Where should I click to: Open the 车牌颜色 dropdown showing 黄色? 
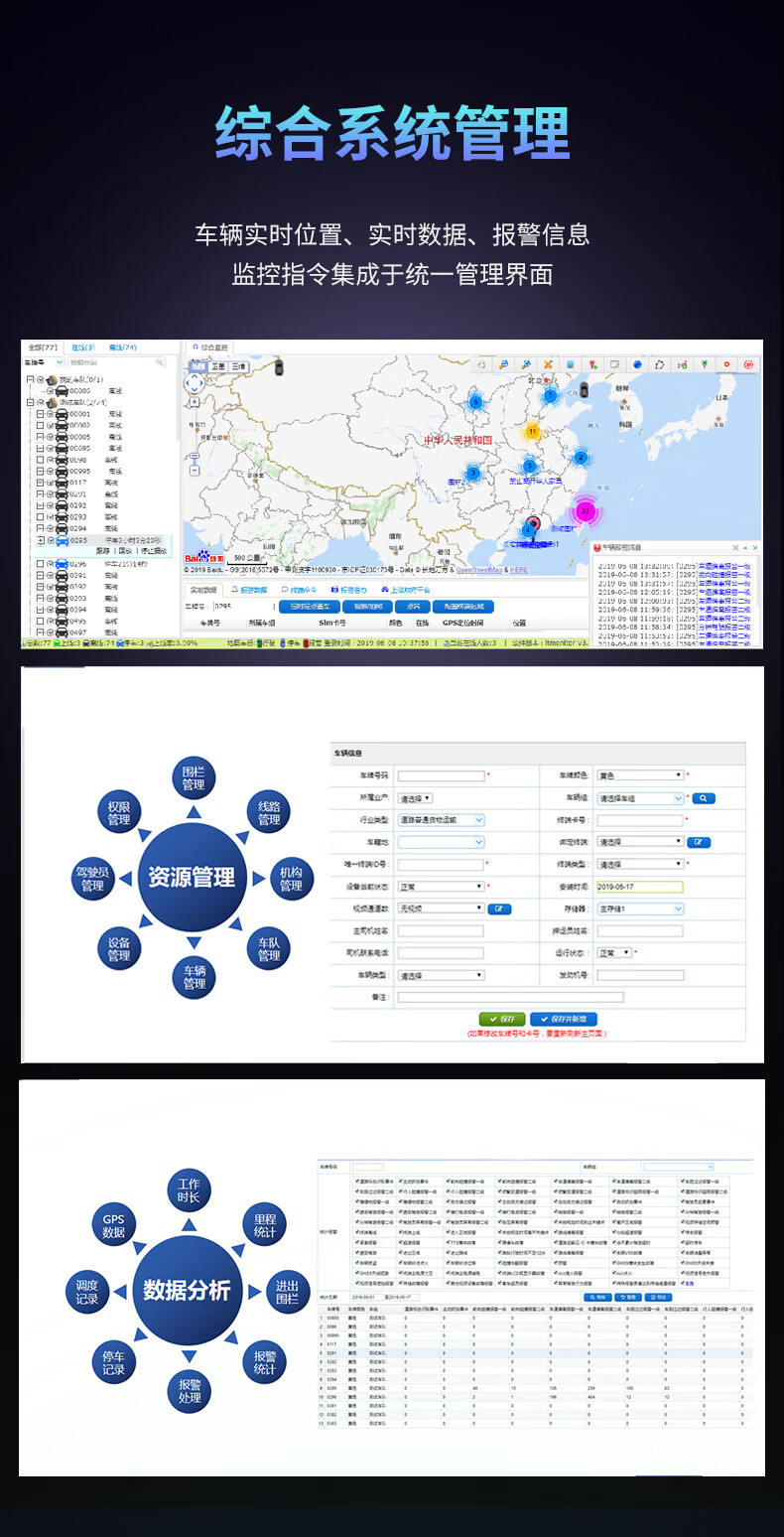640,775
